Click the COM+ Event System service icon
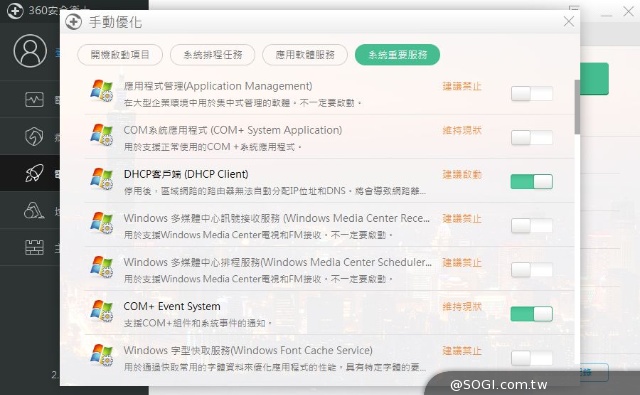This screenshot has height=395, width=640. (101, 311)
